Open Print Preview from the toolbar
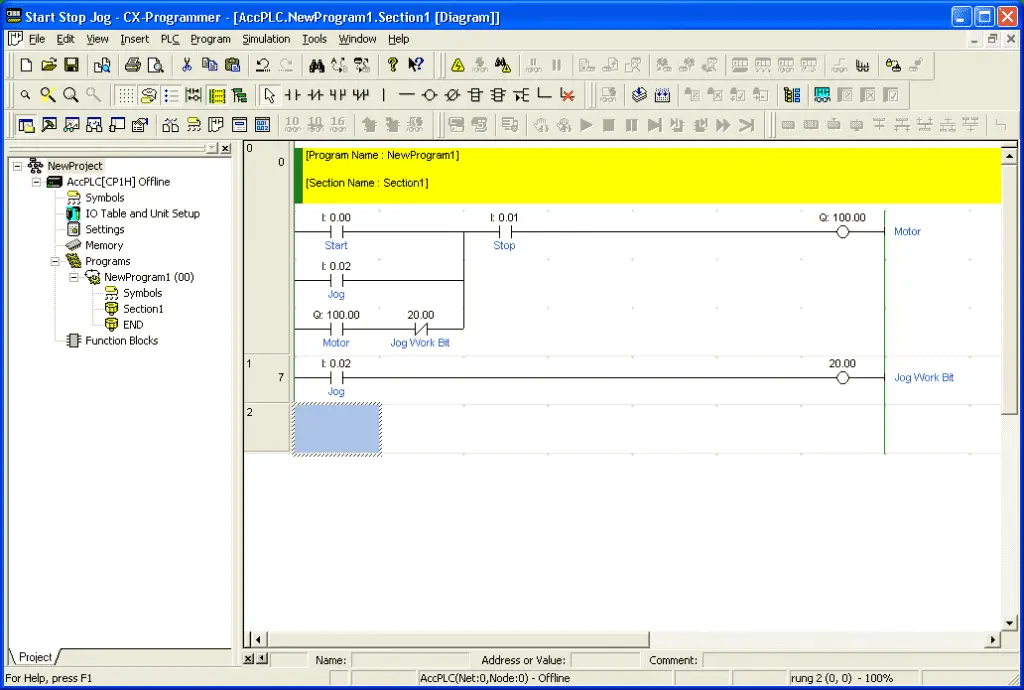The image size is (1024, 690). pyautogui.click(x=155, y=65)
